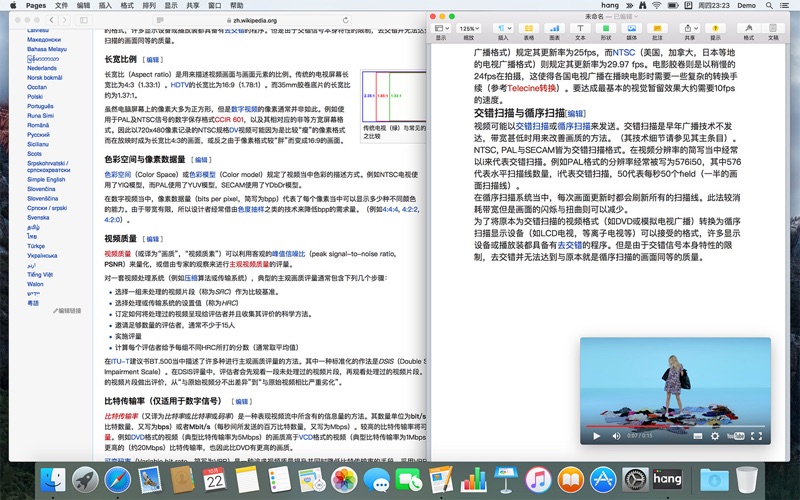The width and height of the screenshot is (800, 500).
Task: Open the 格式 format panel
Action: coord(749,29)
